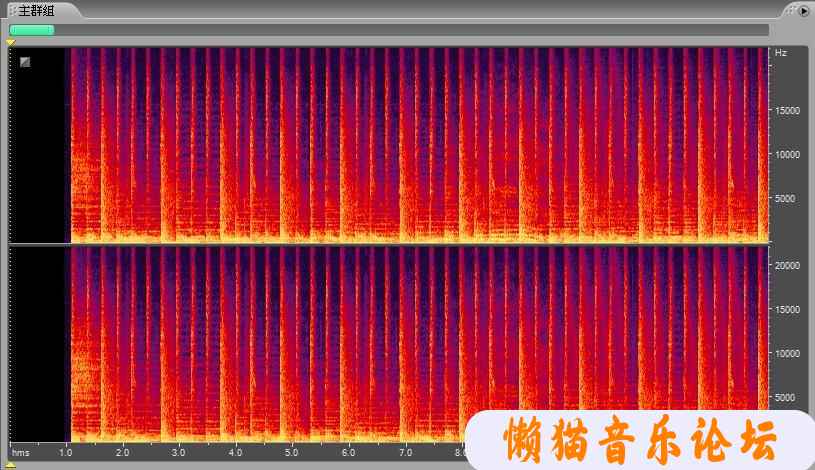Click the black silent region in the top channel
The width and height of the screenshot is (815, 470).
tap(38, 150)
